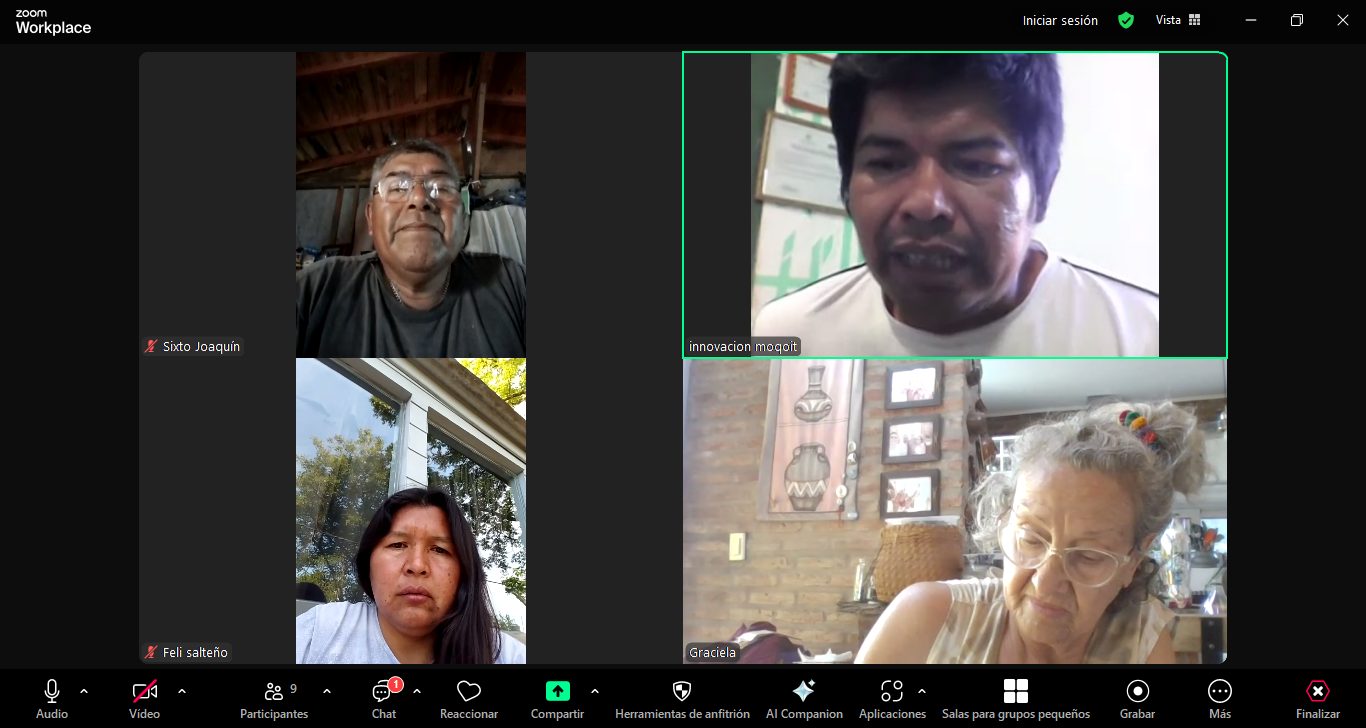
Task: Expand video options arrow next to Vídeo
Action: [x=182, y=691]
